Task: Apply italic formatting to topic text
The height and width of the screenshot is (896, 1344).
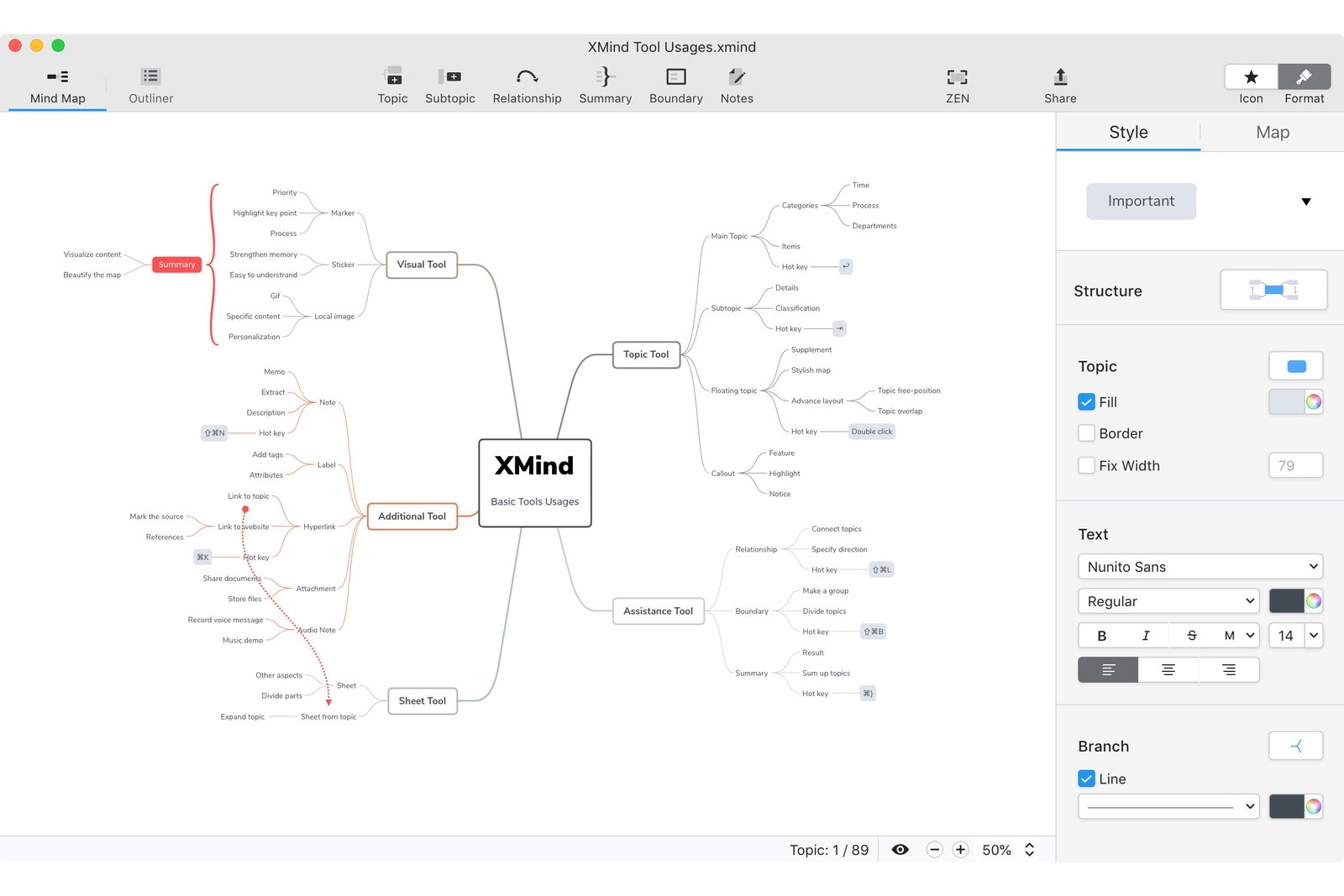Action: [x=1145, y=636]
